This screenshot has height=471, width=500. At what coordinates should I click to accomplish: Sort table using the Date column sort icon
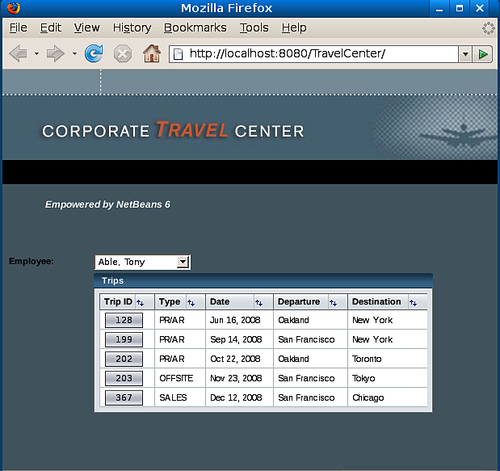click(259, 303)
